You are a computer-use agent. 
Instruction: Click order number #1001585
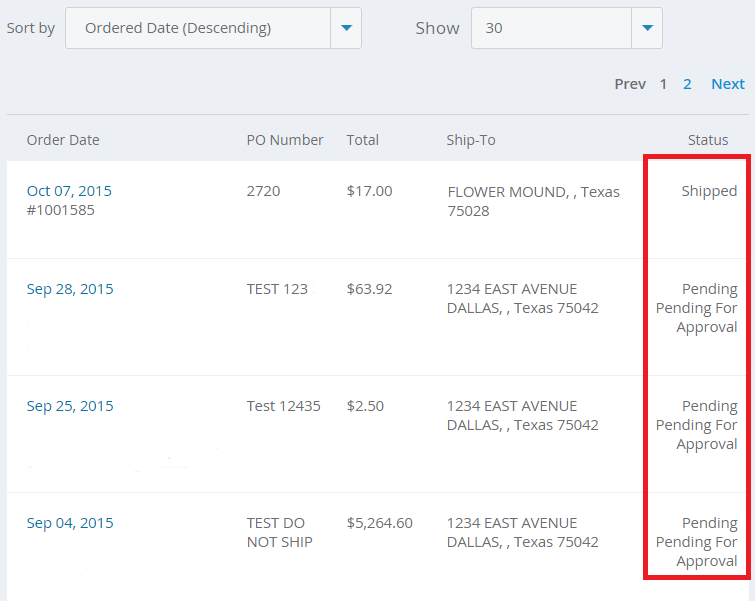61,210
